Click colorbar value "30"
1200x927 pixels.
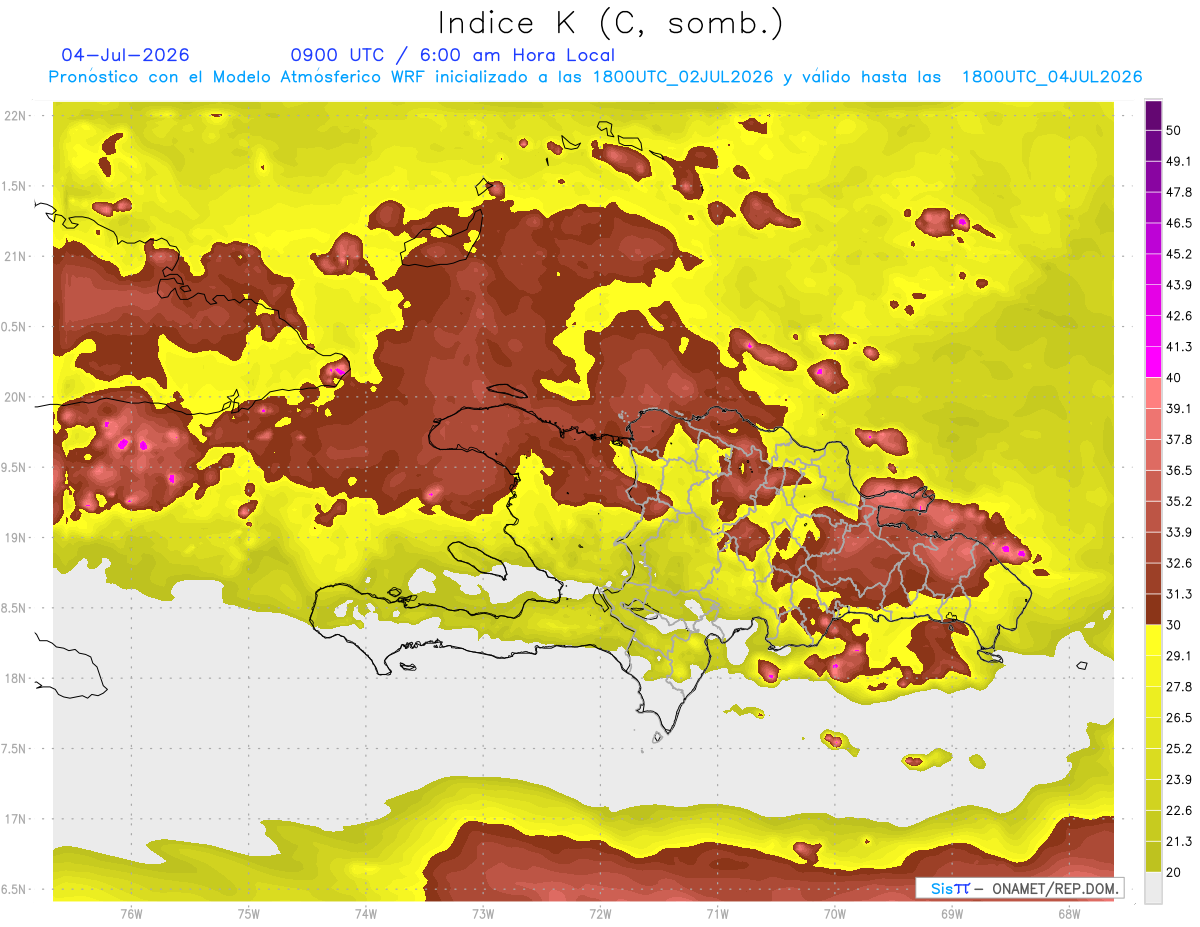coord(1174,625)
